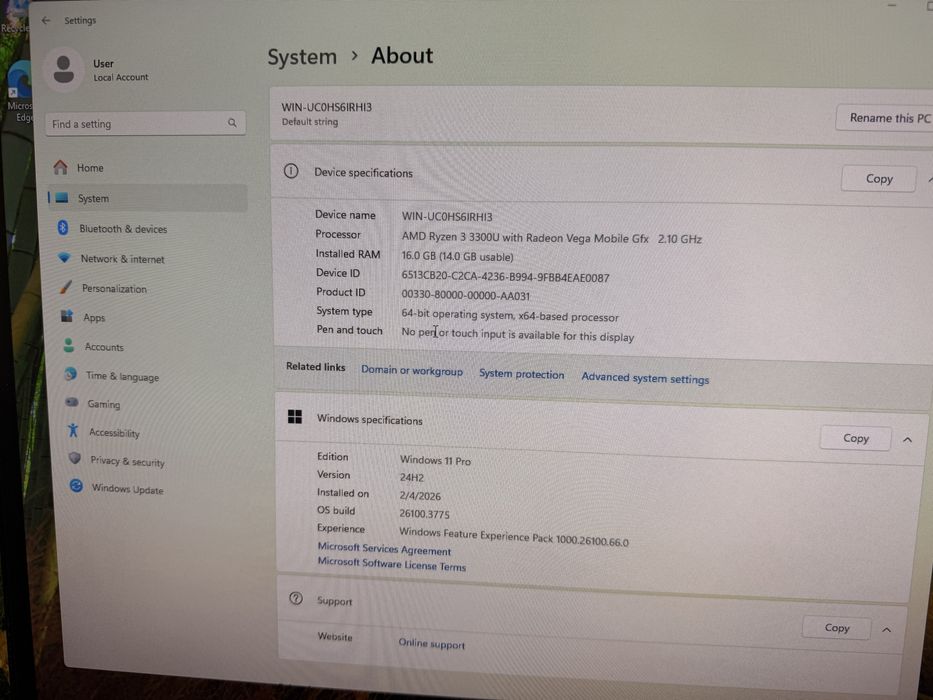Click the User Local Account name
The width and height of the screenshot is (933, 700).
pyautogui.click(x=120, y=70)
